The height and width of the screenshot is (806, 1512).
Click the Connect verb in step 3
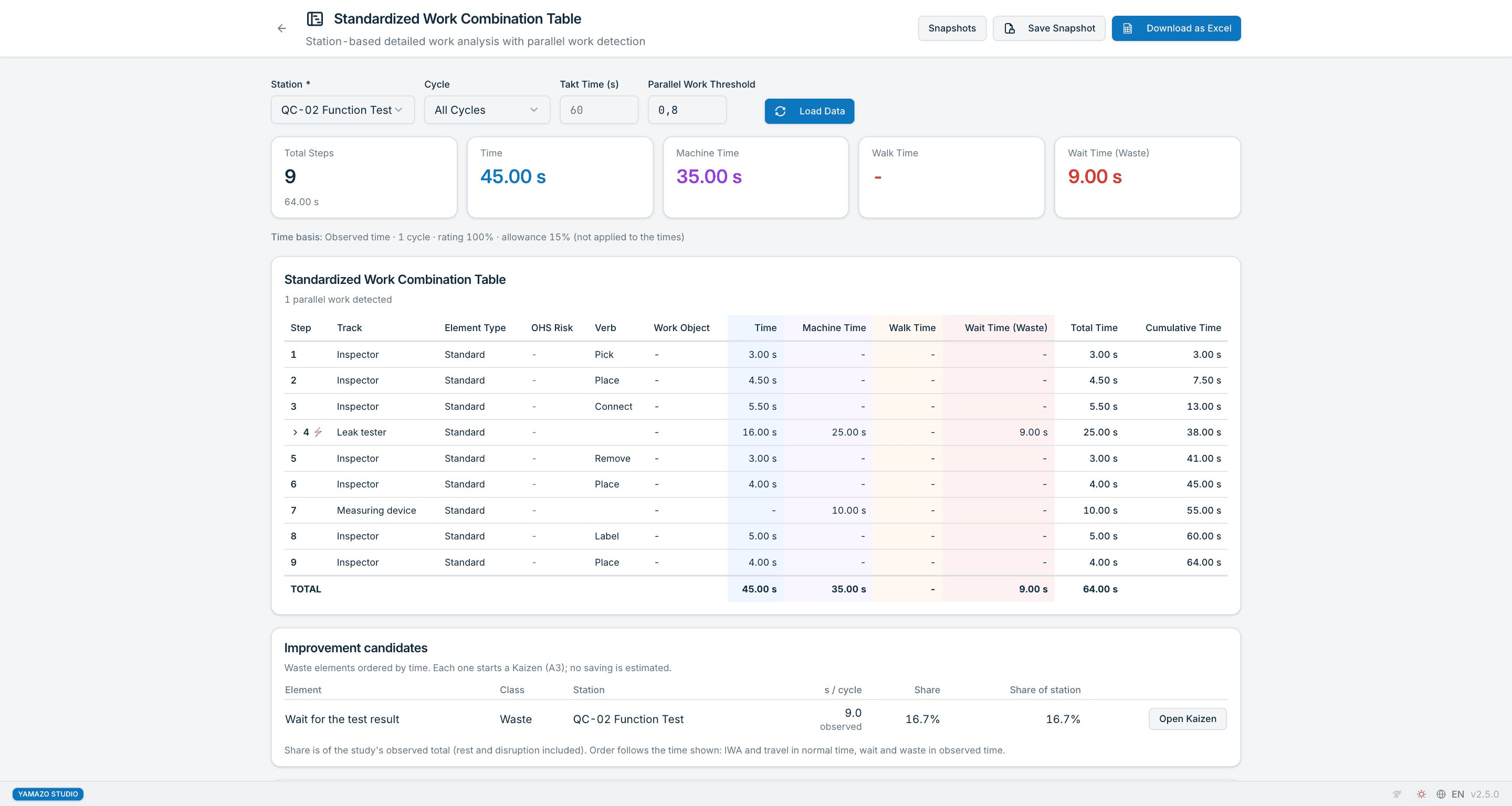click(613, 407)
